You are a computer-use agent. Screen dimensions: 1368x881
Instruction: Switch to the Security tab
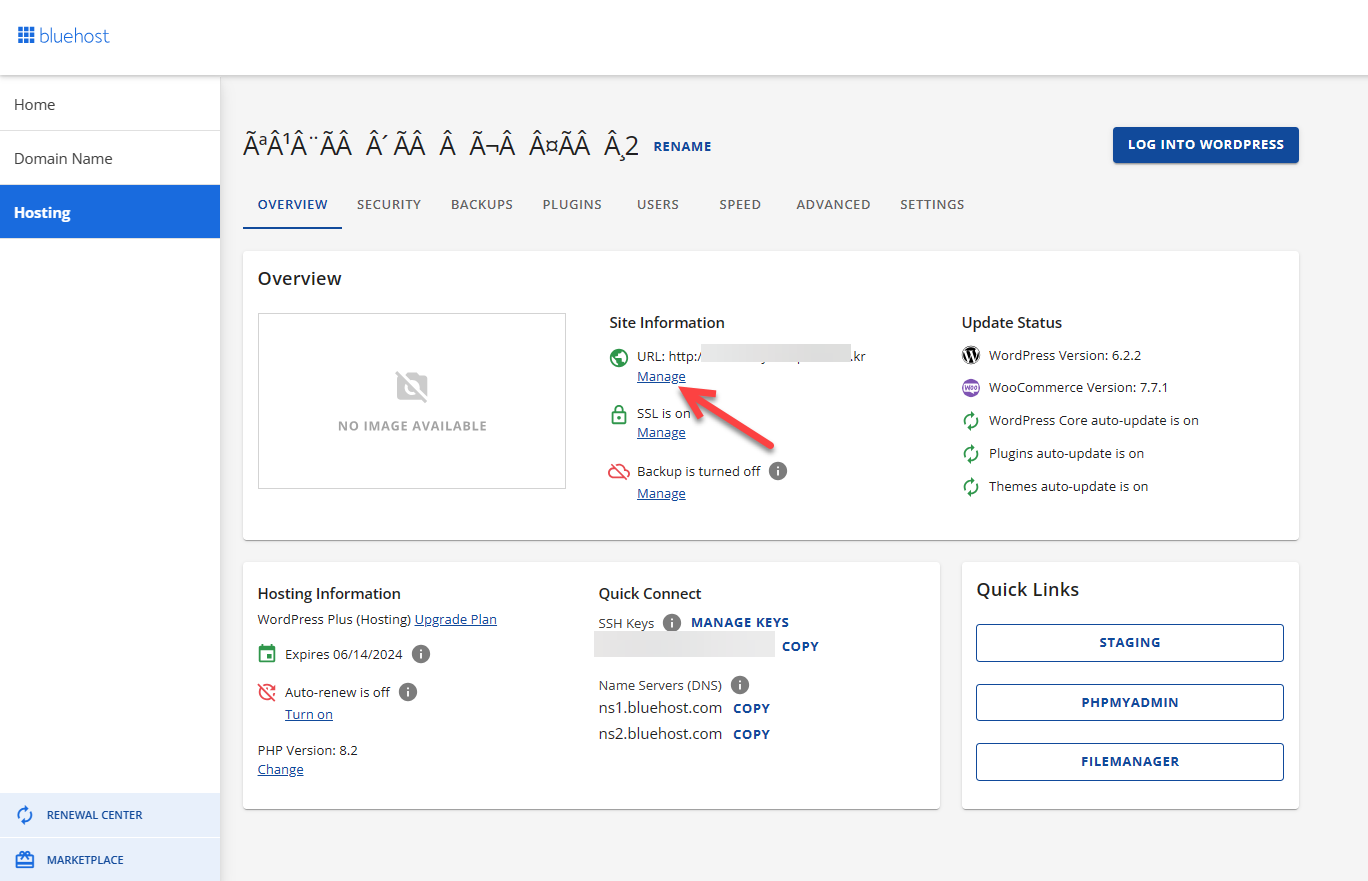(x=389, y=204)
